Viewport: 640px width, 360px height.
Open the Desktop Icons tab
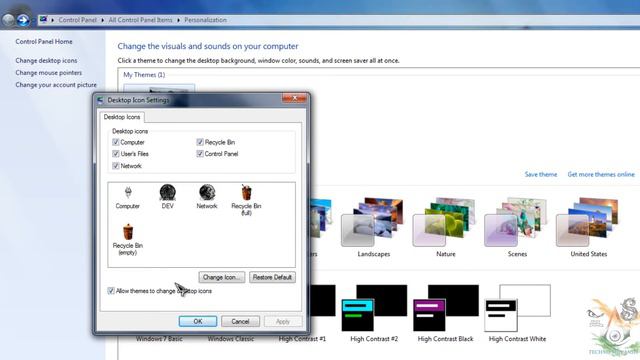(x=122, y=117)
